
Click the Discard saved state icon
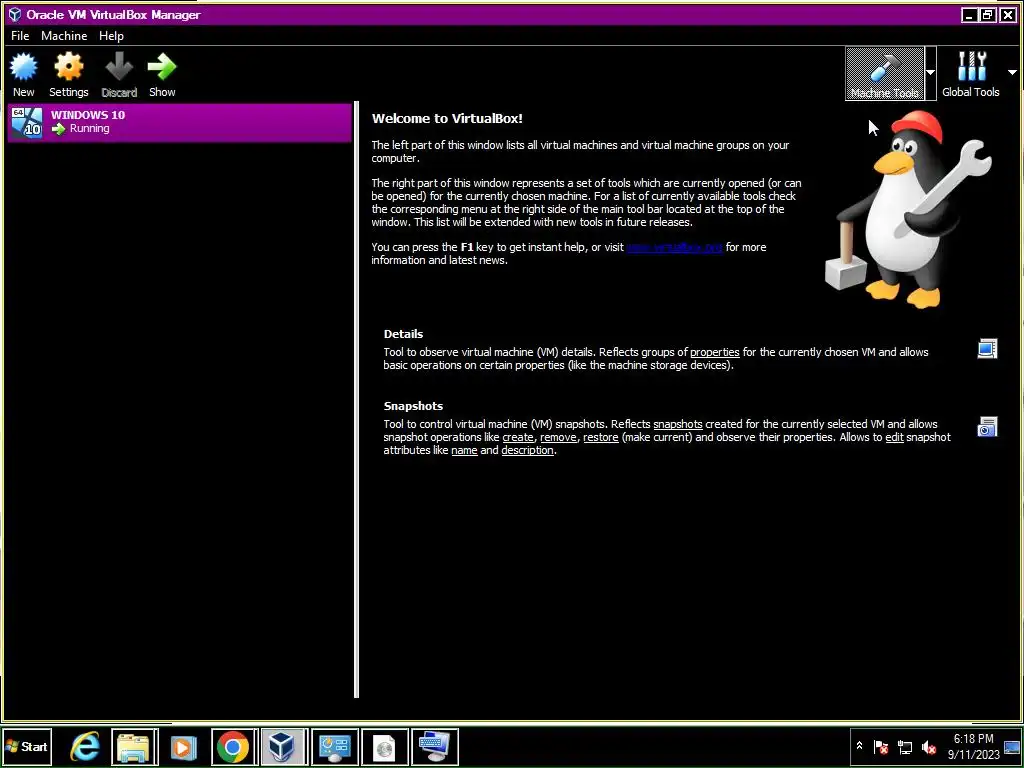(x=119, y=74)
